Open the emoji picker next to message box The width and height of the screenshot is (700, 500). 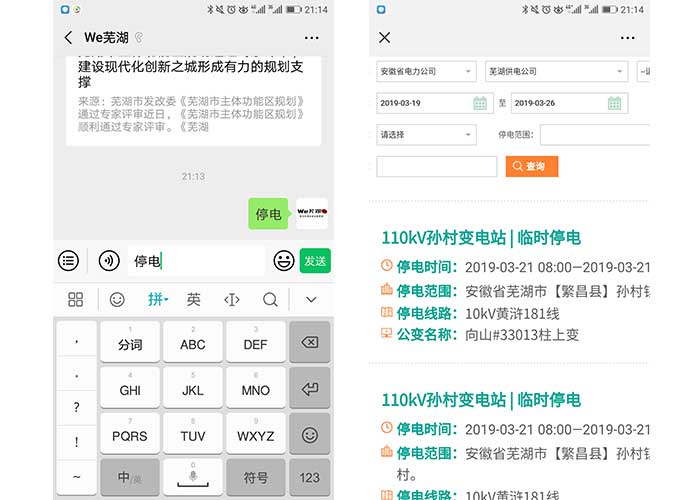tap(283, 261)
